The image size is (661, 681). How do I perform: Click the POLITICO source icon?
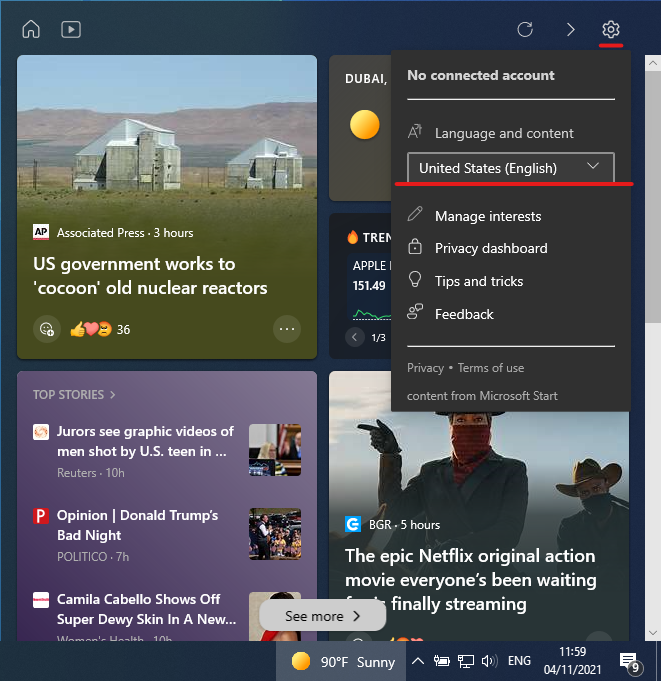41,516
